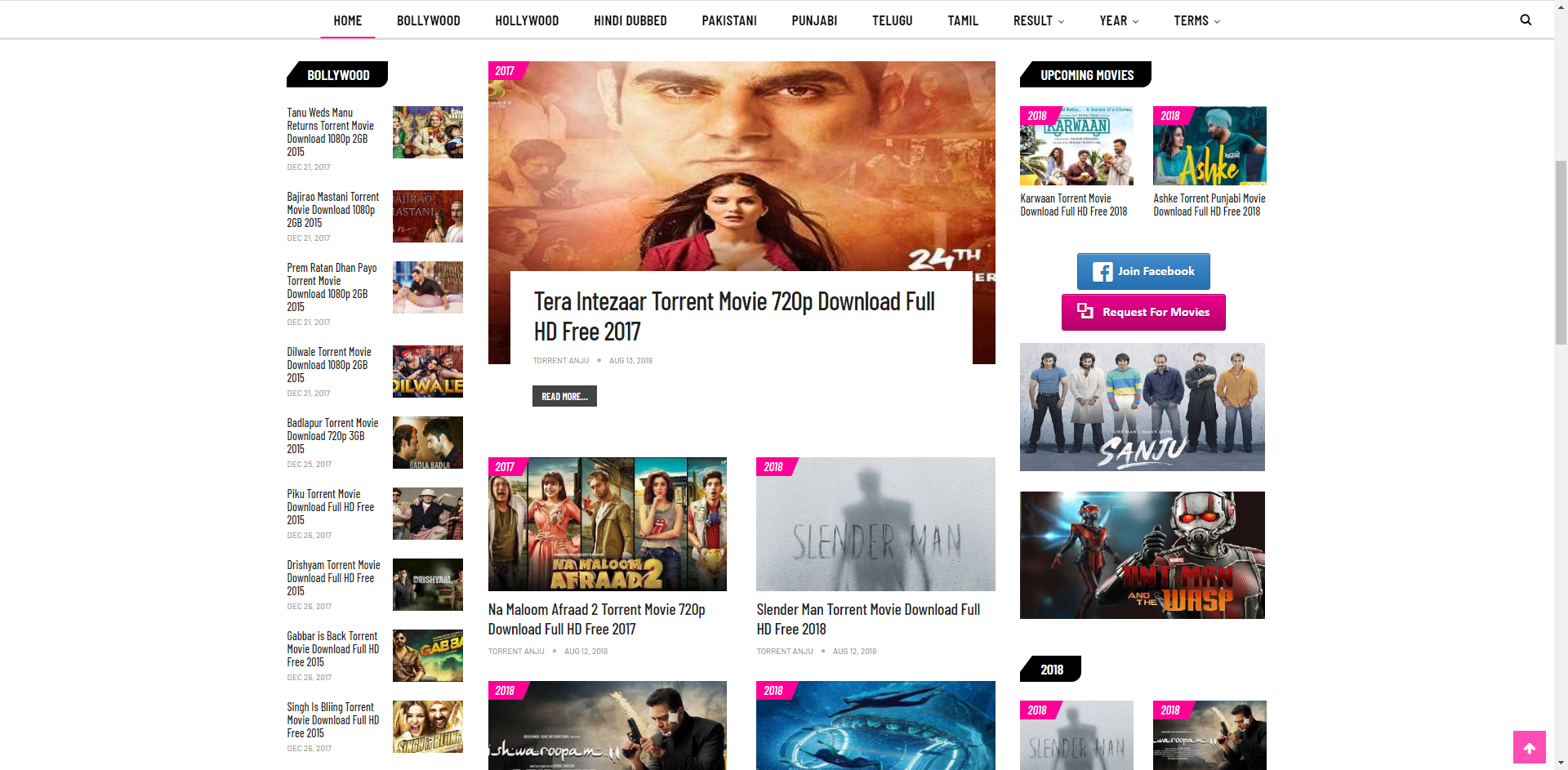The width and height of the screenshot is (1568, 770).
Task: Click the Join Facebook button
Action: (x=1143, y=272)
